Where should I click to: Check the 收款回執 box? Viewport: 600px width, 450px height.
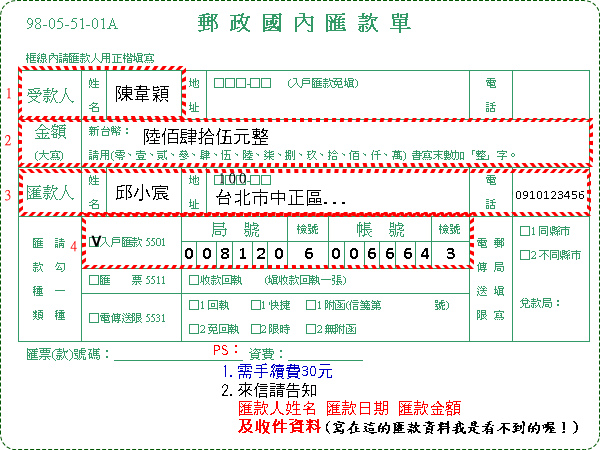coord(194,280)
